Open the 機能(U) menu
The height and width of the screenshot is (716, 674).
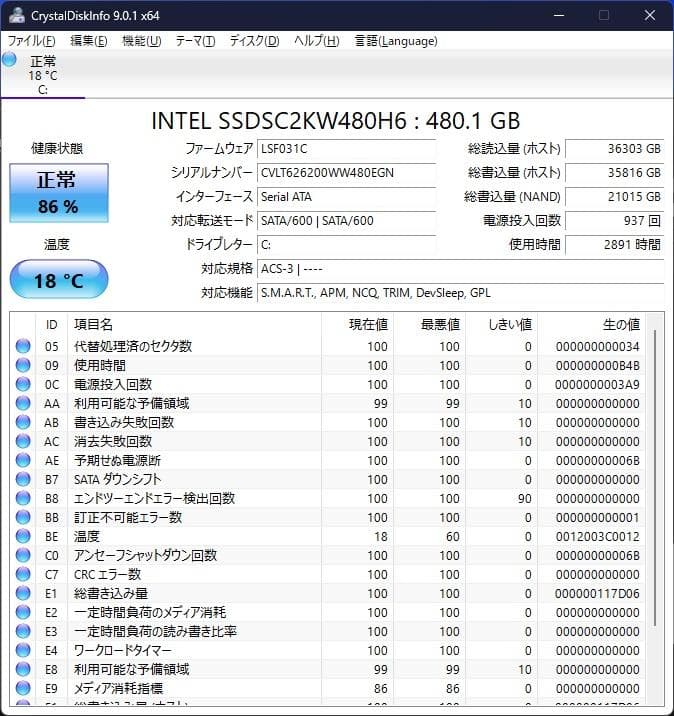[x=142, y=41]
